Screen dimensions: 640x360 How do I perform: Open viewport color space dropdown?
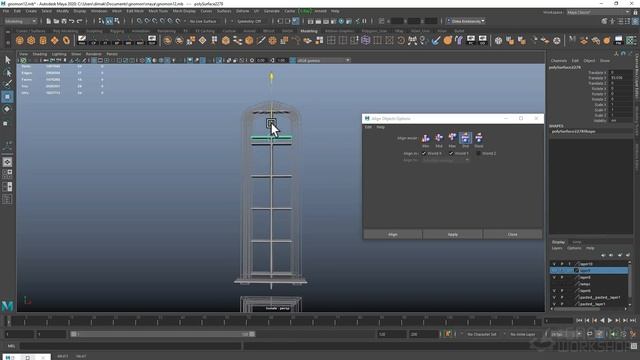pos(323,60)
